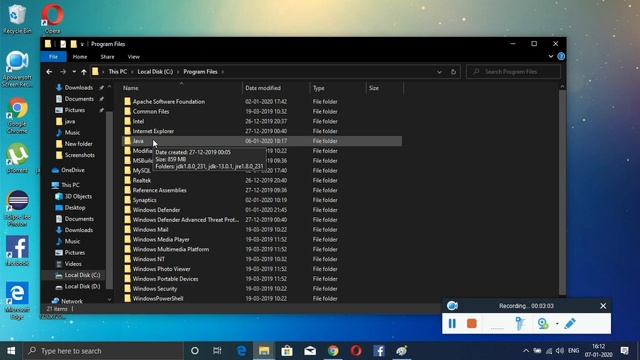Click This PC in the address path

pos(118,72)
